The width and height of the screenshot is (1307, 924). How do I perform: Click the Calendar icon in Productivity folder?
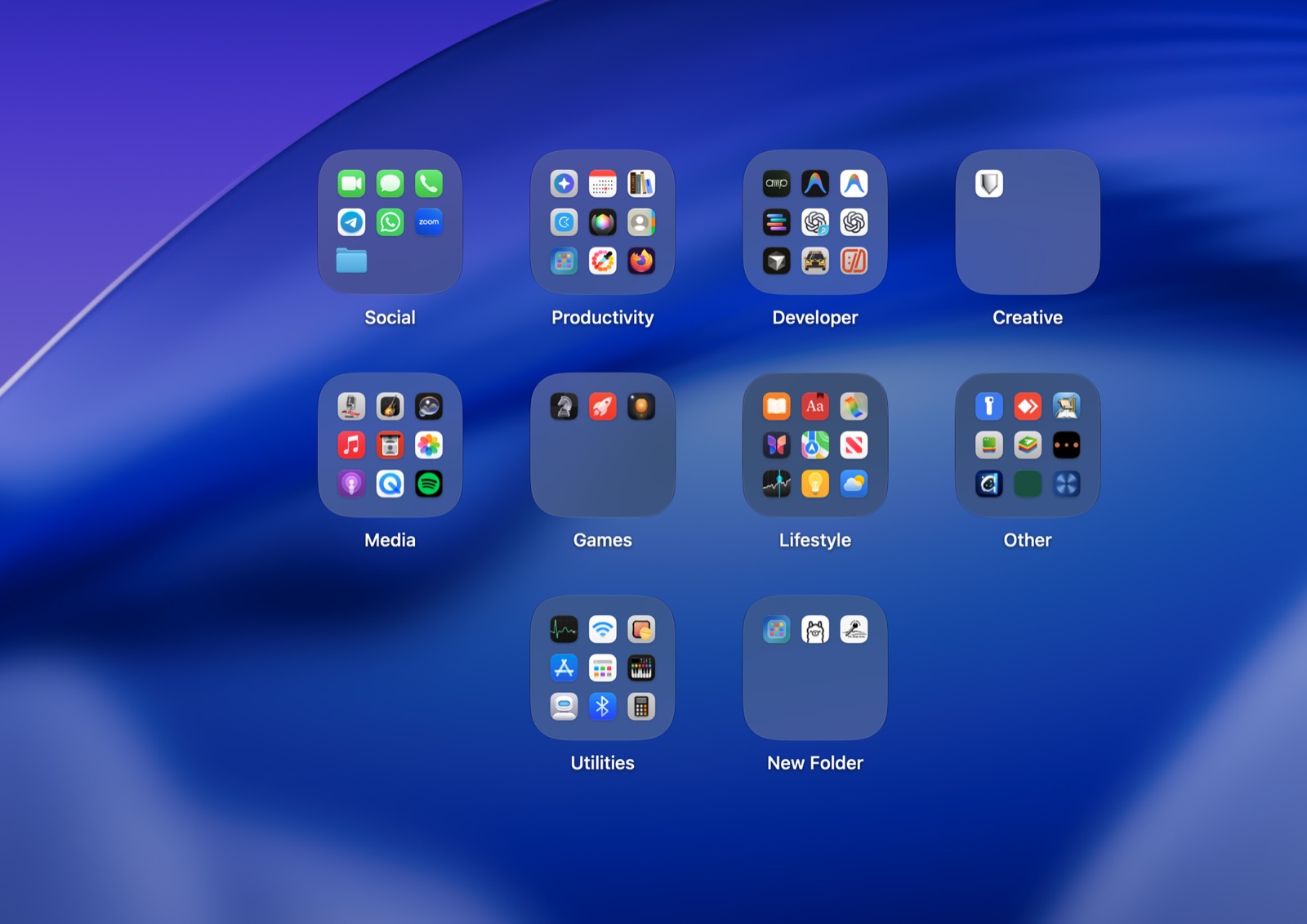click(x=603, y=184)
